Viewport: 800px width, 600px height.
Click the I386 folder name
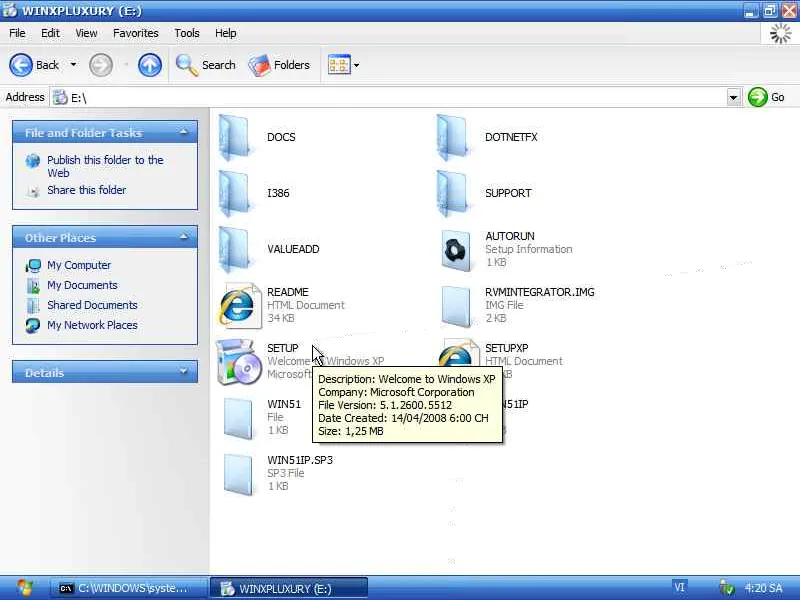pos(278,193)
